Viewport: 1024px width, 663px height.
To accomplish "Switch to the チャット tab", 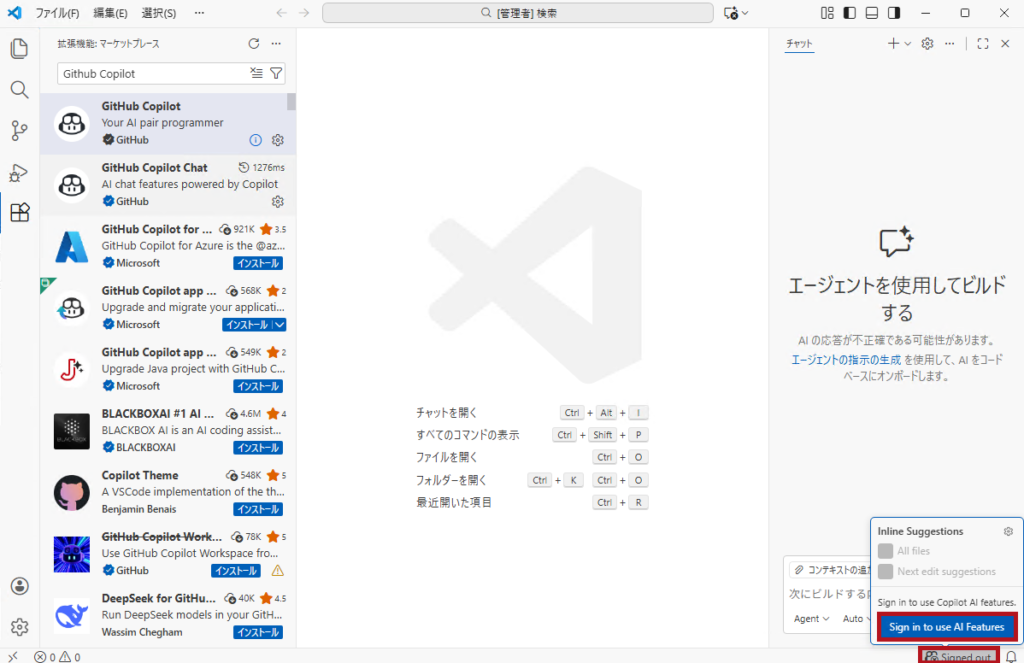I will point(799,44).
